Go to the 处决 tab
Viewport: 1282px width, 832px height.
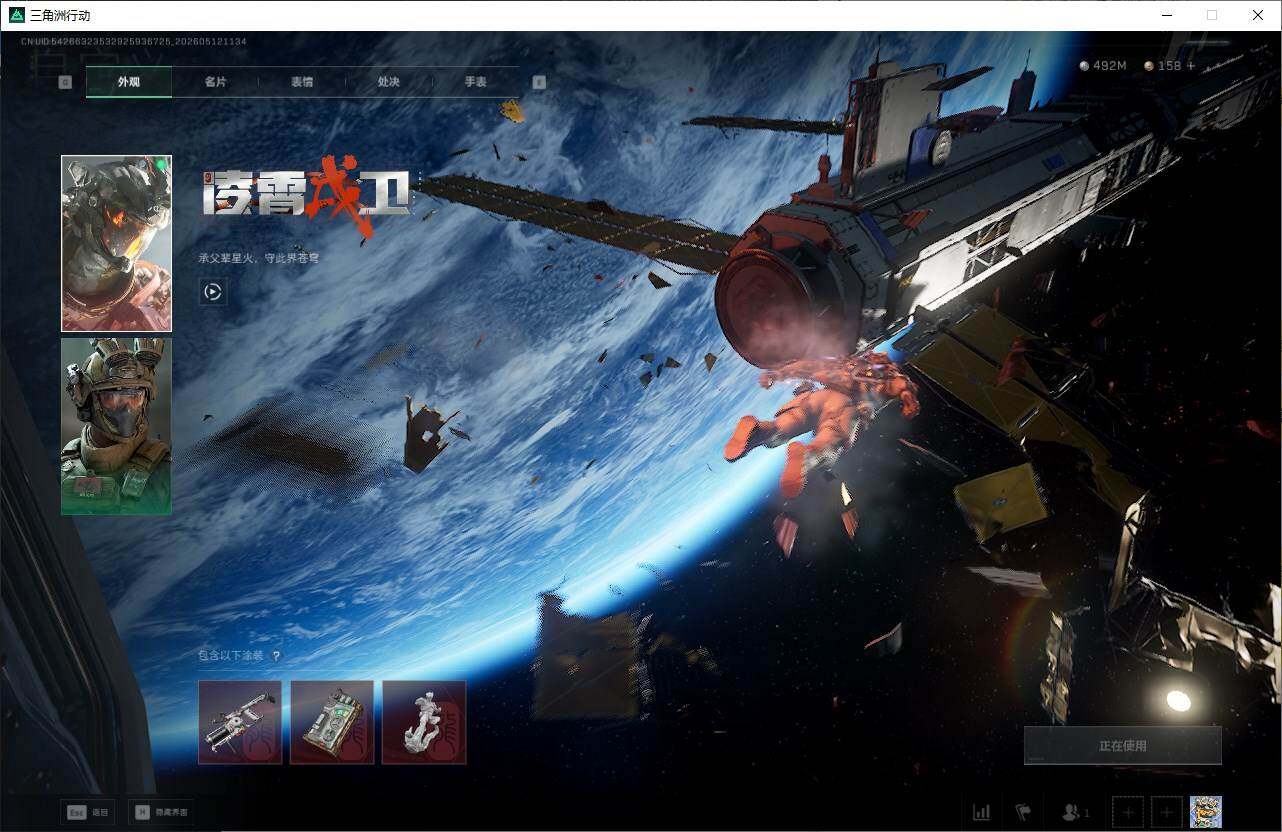[389, 82]
